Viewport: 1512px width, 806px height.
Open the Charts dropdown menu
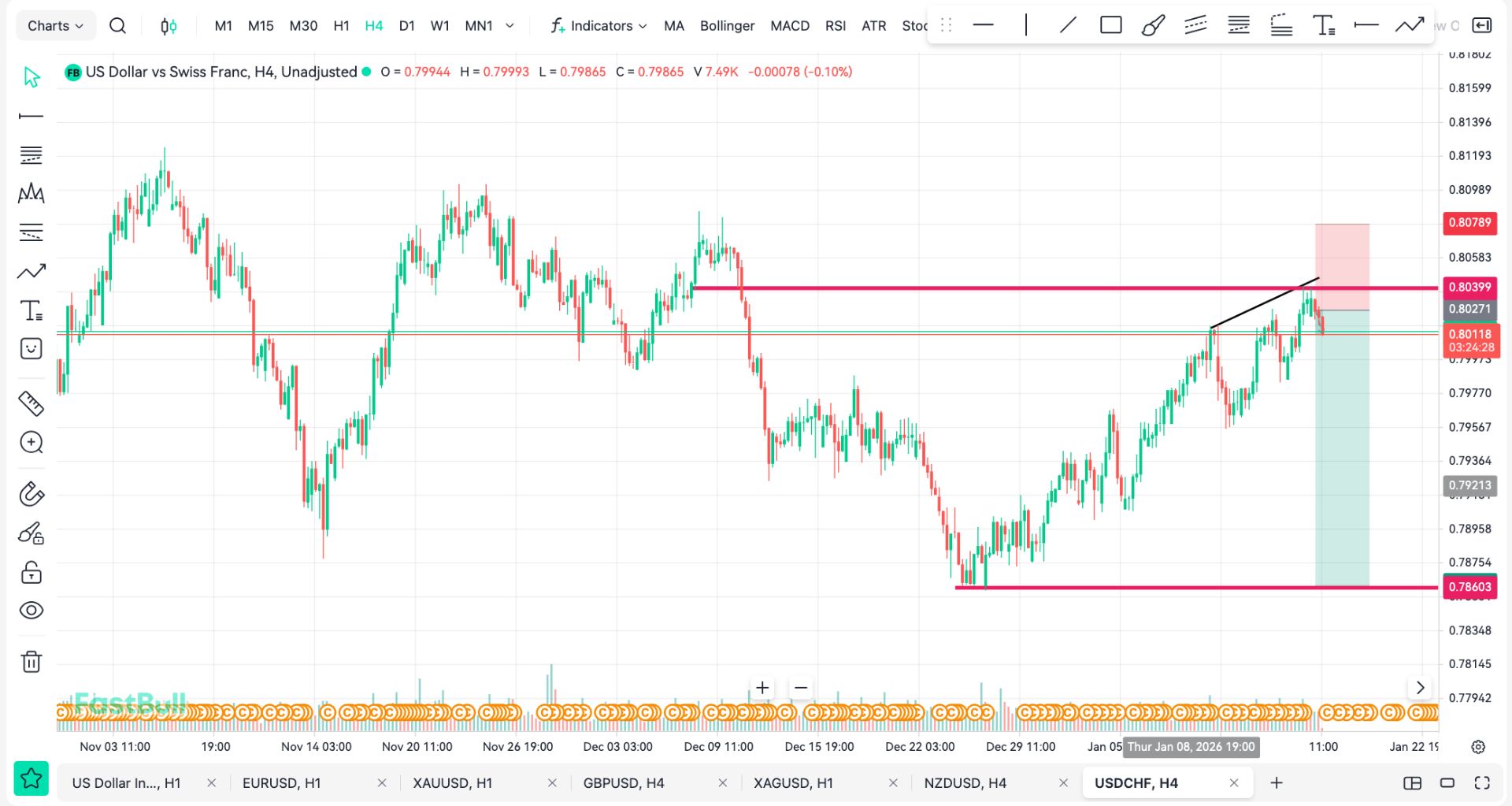point(55,26)
